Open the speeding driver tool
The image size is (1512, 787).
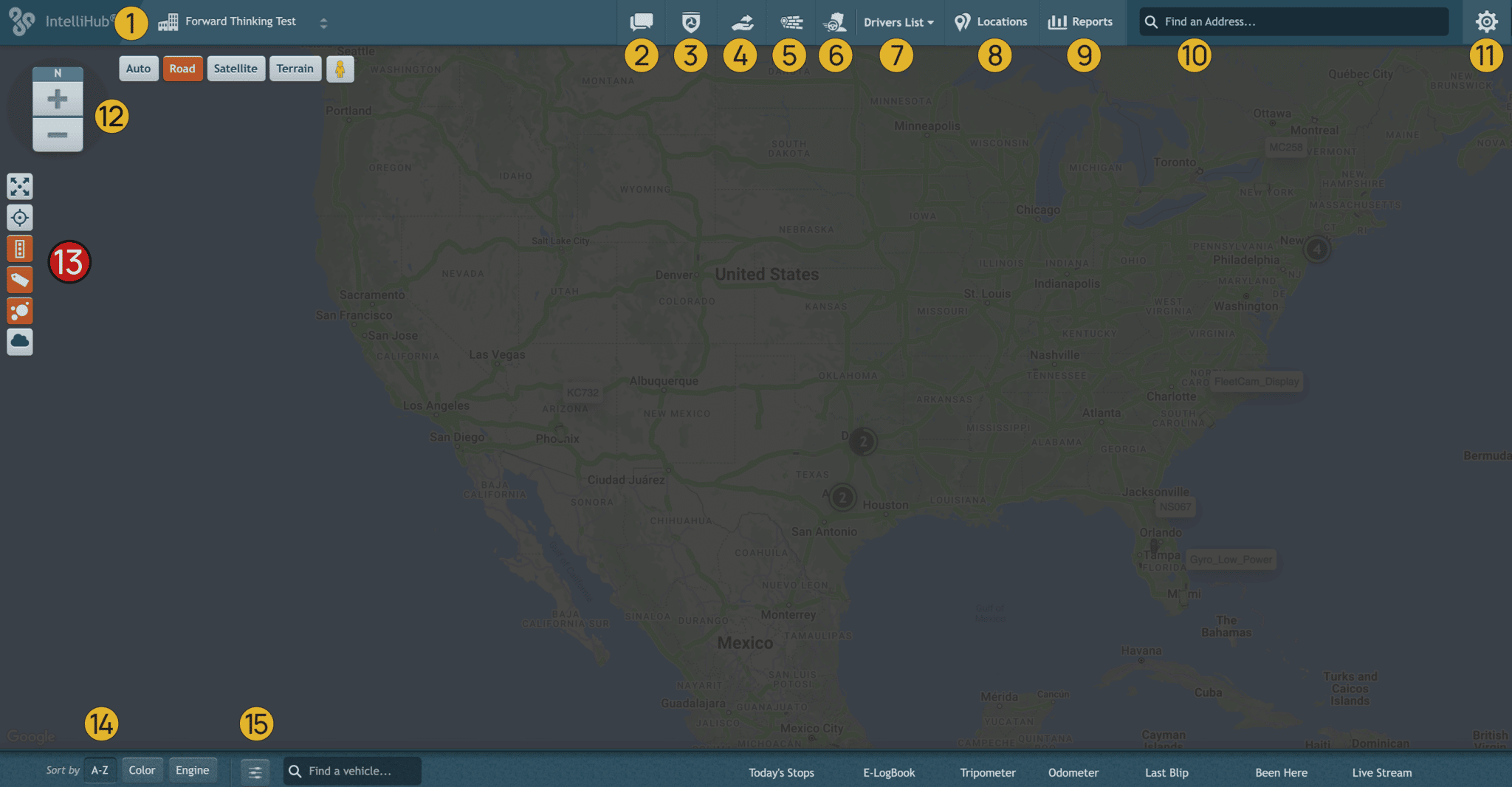pyautogui.click(x=836, y=22)
